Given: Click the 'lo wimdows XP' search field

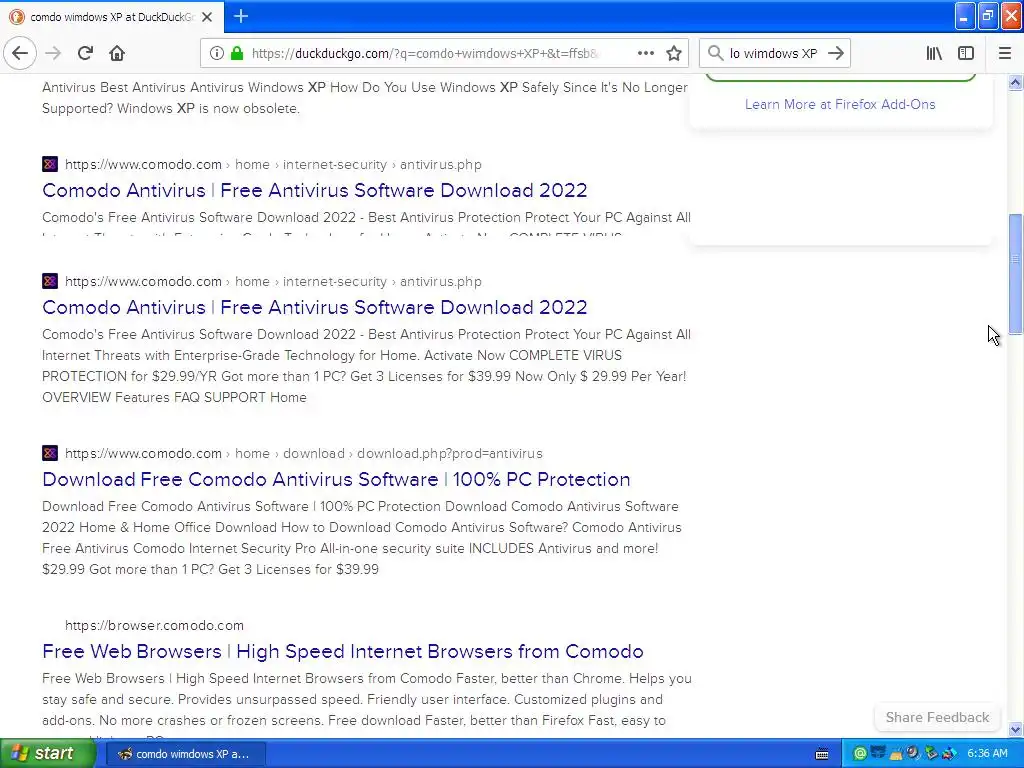Looking at the screenshot, I should (x=773, y=54).
